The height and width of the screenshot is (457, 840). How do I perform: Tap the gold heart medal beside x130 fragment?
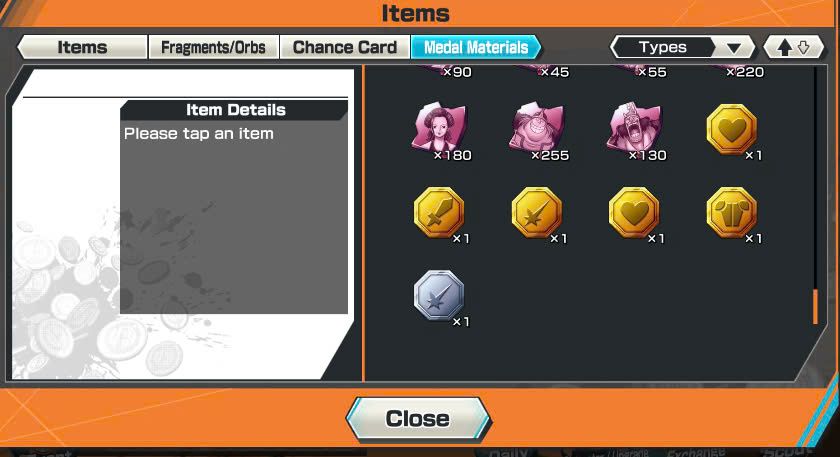(732, 130)
